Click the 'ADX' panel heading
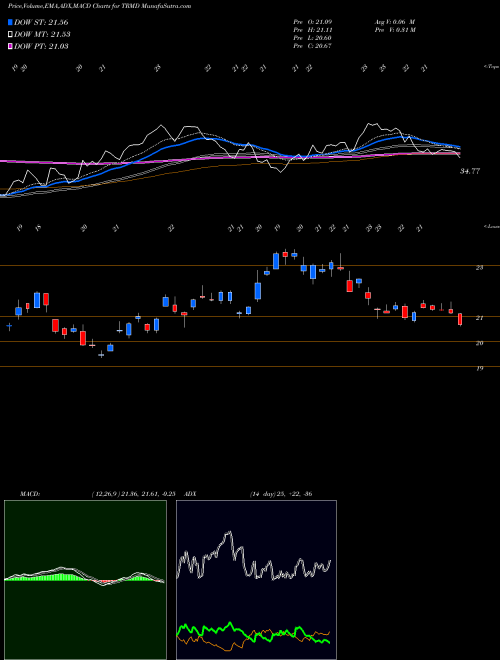 point(191,494)
